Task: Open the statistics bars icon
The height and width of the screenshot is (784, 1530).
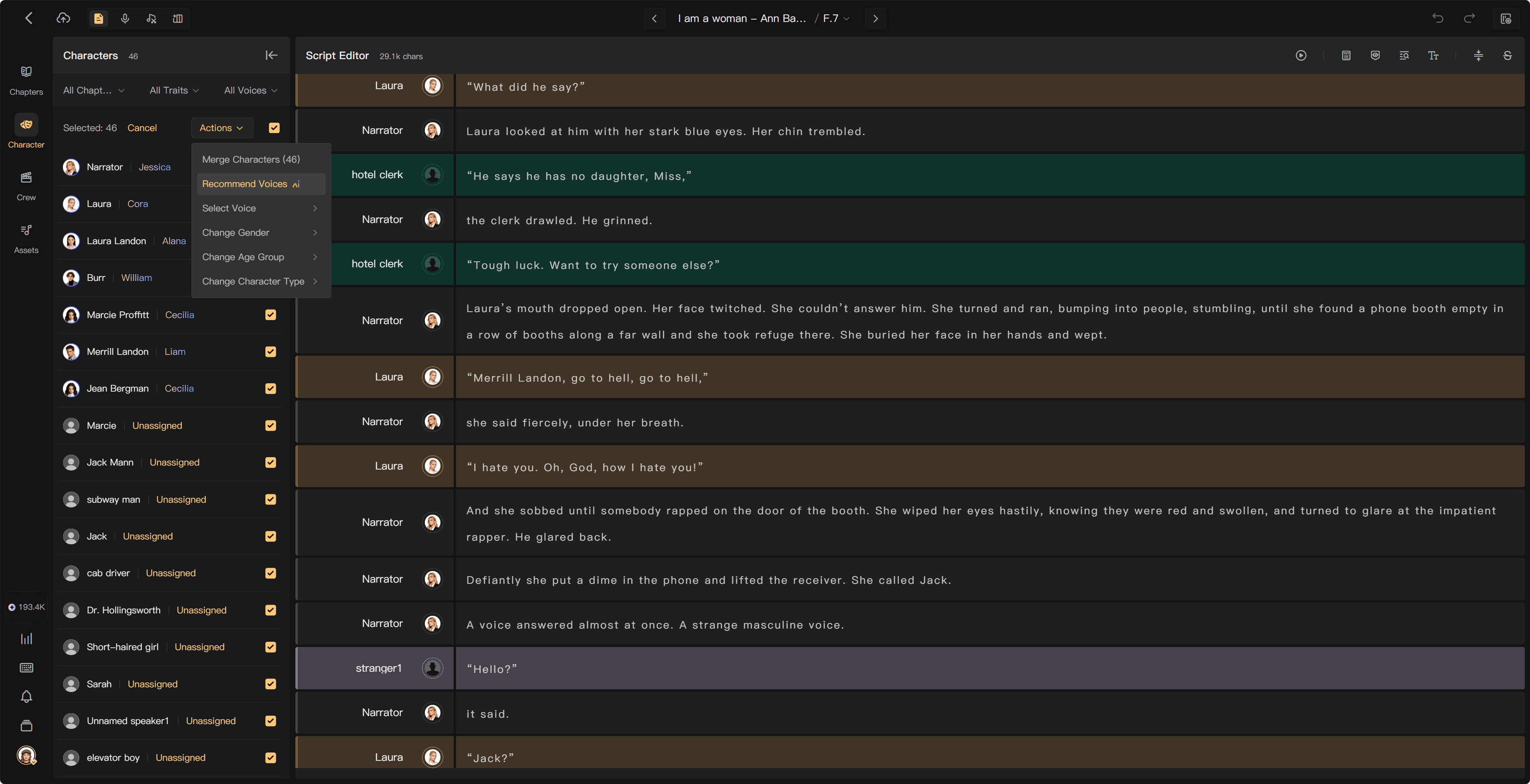Action: (x=26, y=639)
